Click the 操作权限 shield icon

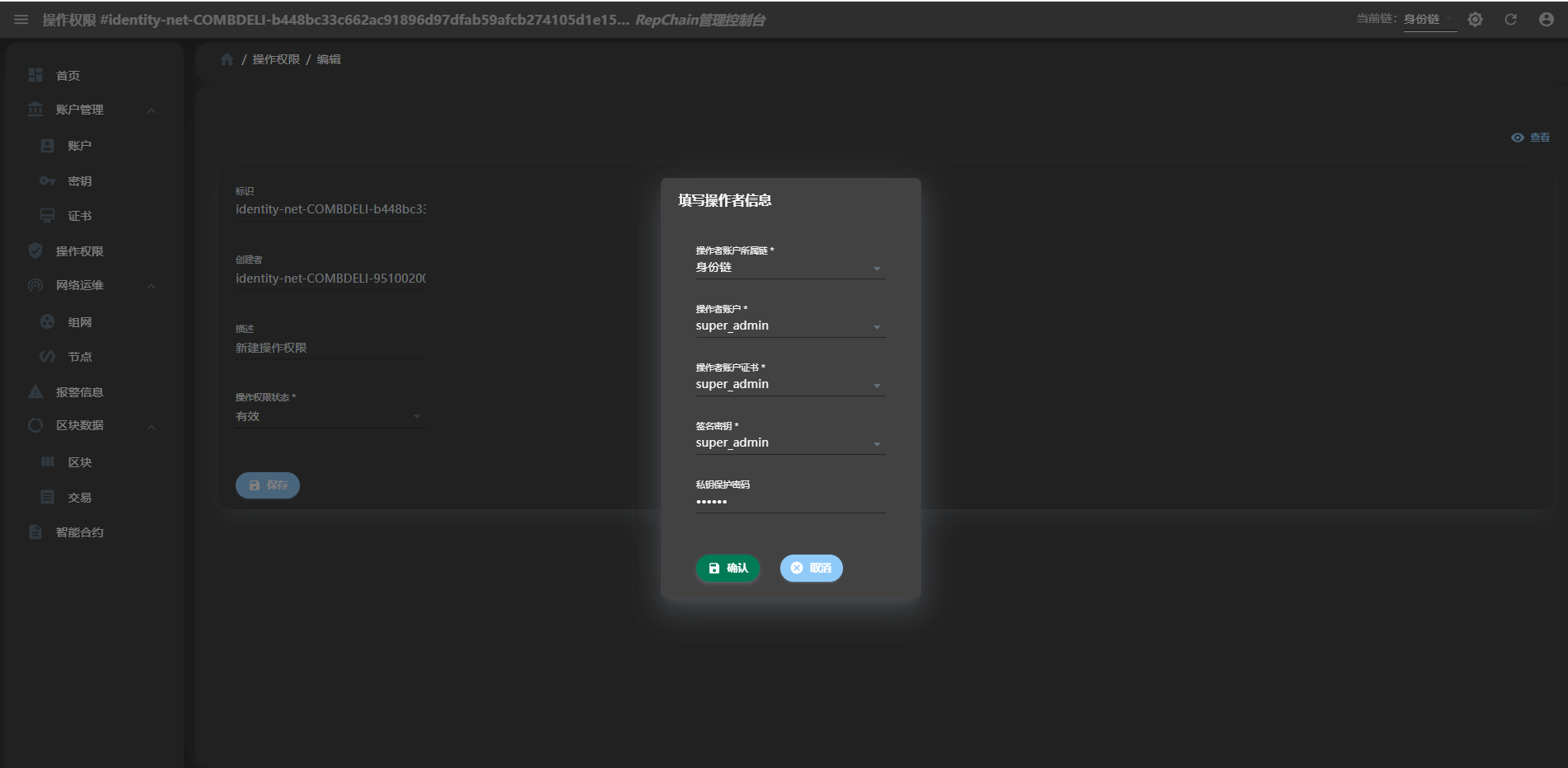(x=35, y=251)
